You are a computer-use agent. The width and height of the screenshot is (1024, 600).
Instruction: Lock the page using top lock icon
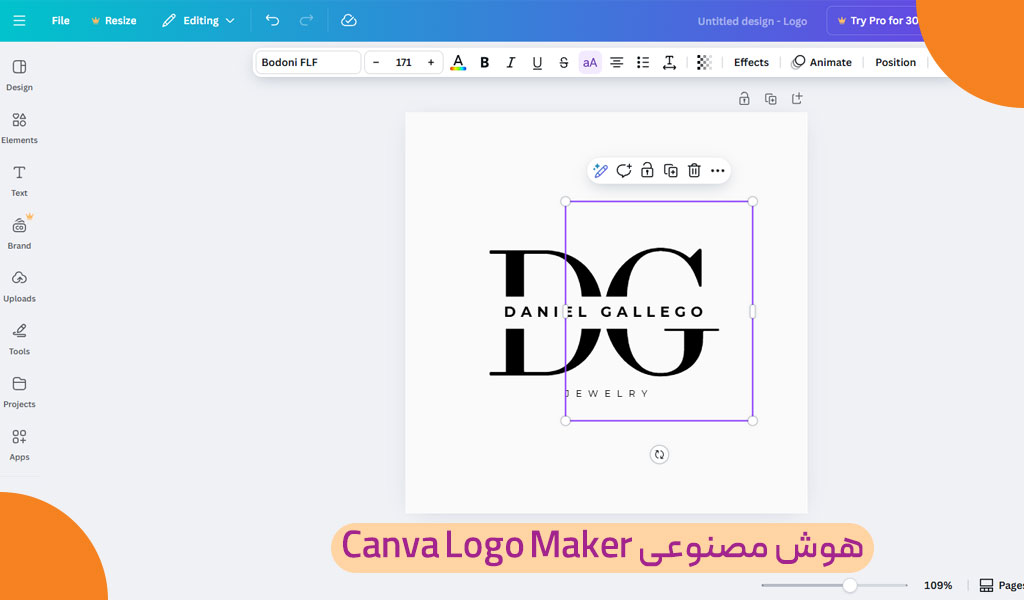(744, 99)
